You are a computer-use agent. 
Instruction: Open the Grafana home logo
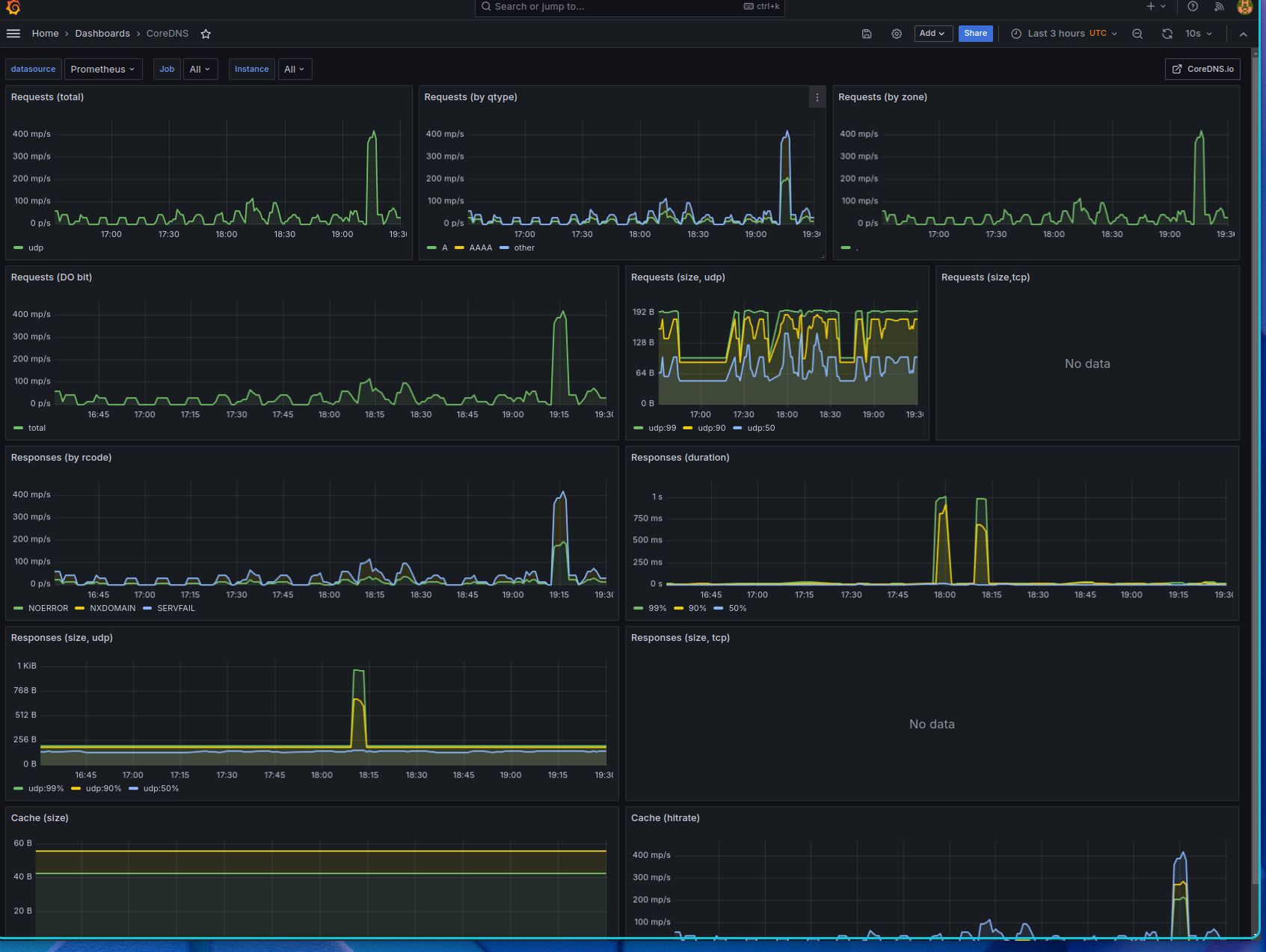click(x=13, y=7)
